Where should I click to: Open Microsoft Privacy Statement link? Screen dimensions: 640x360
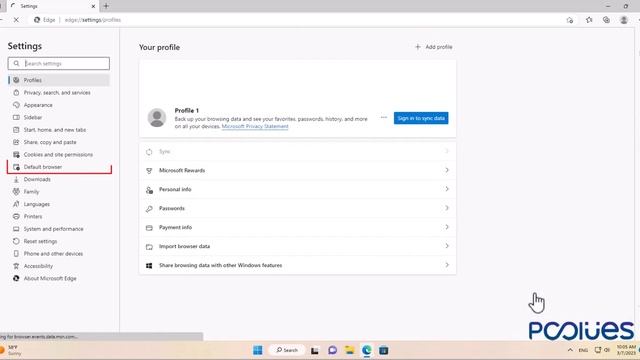coord(255,127)
